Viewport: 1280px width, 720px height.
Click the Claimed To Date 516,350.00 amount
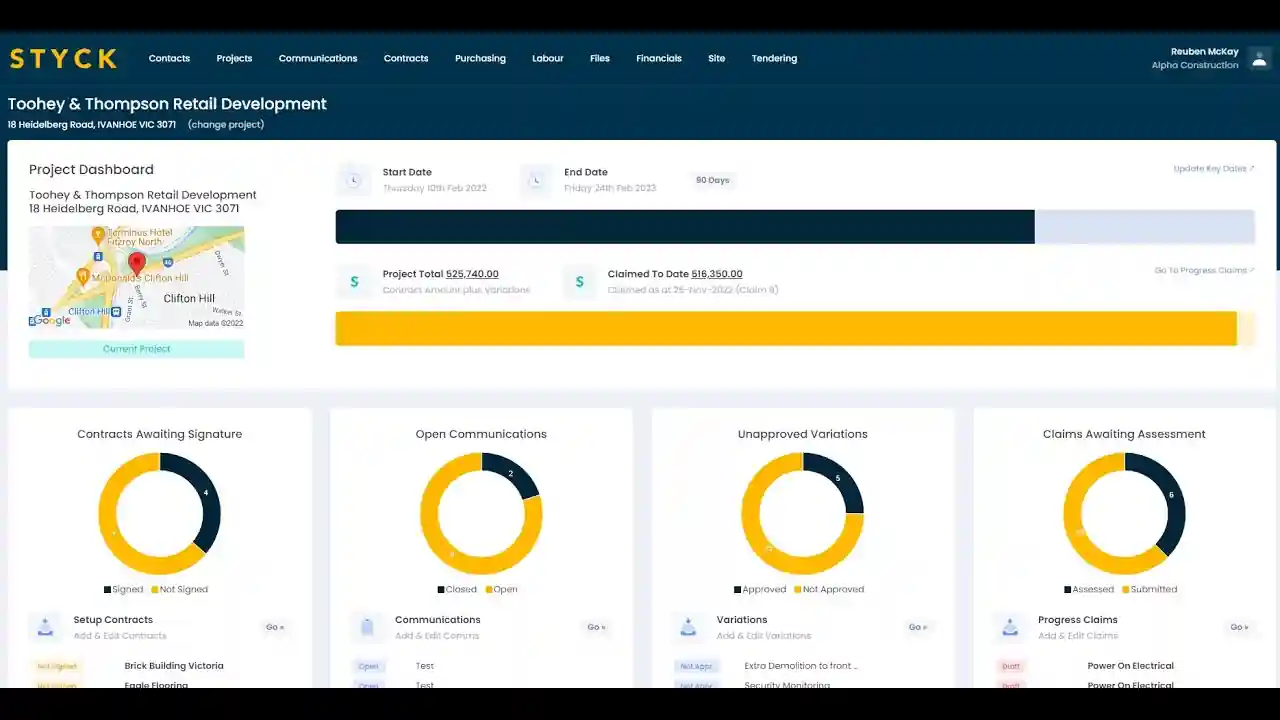pyautogui.click(x=717, y=274)
